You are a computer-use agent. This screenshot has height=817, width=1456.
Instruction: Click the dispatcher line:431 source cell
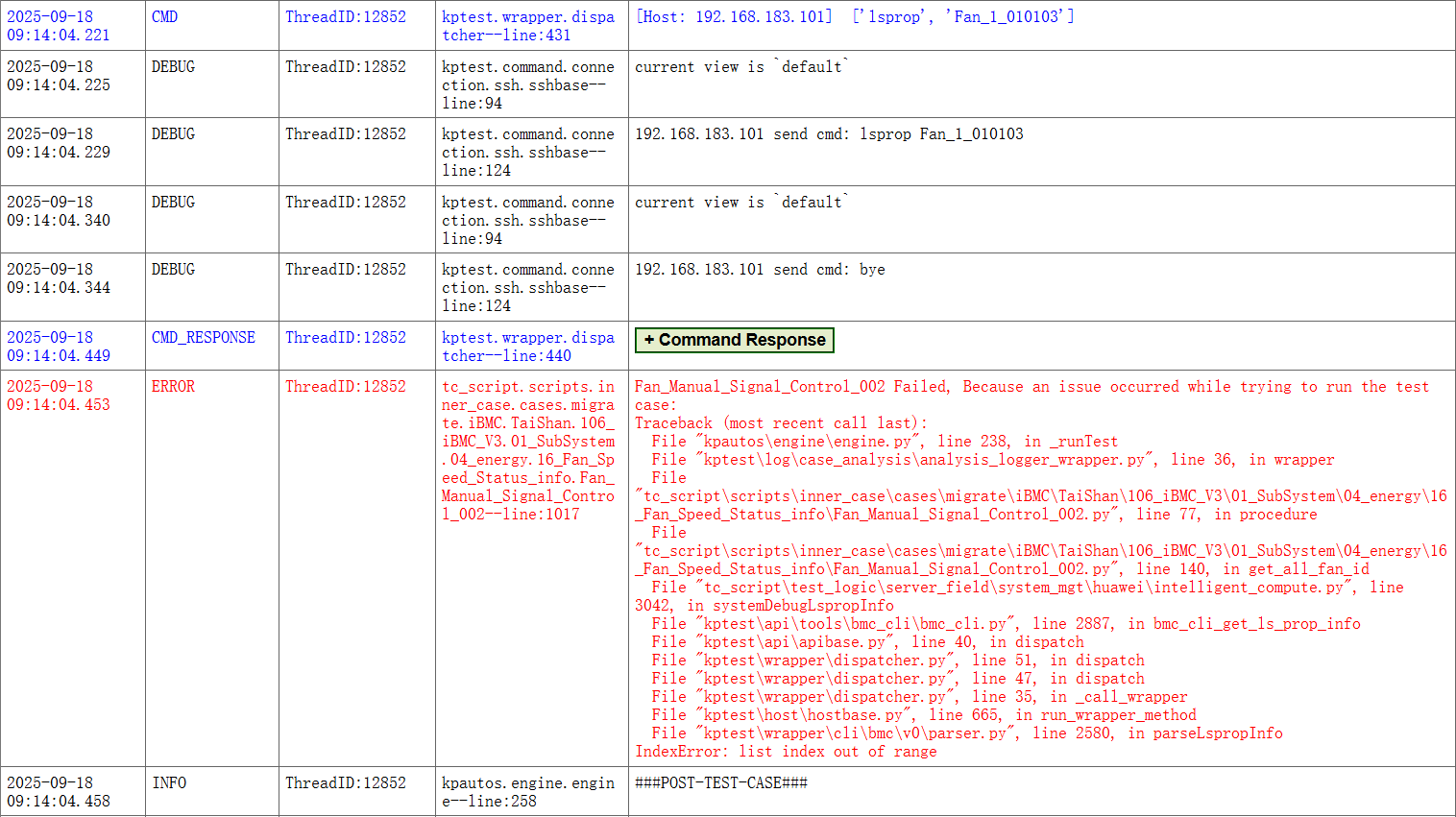[x=527, y=26]
